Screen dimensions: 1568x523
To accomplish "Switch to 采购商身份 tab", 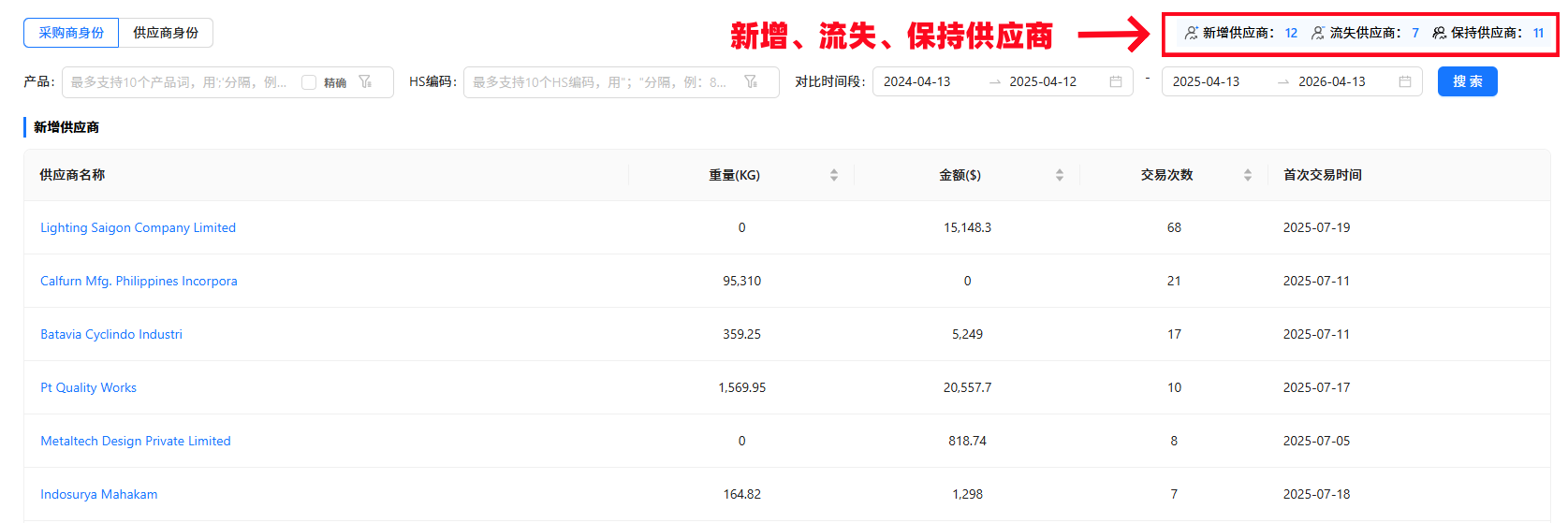I will coord(71,33).
